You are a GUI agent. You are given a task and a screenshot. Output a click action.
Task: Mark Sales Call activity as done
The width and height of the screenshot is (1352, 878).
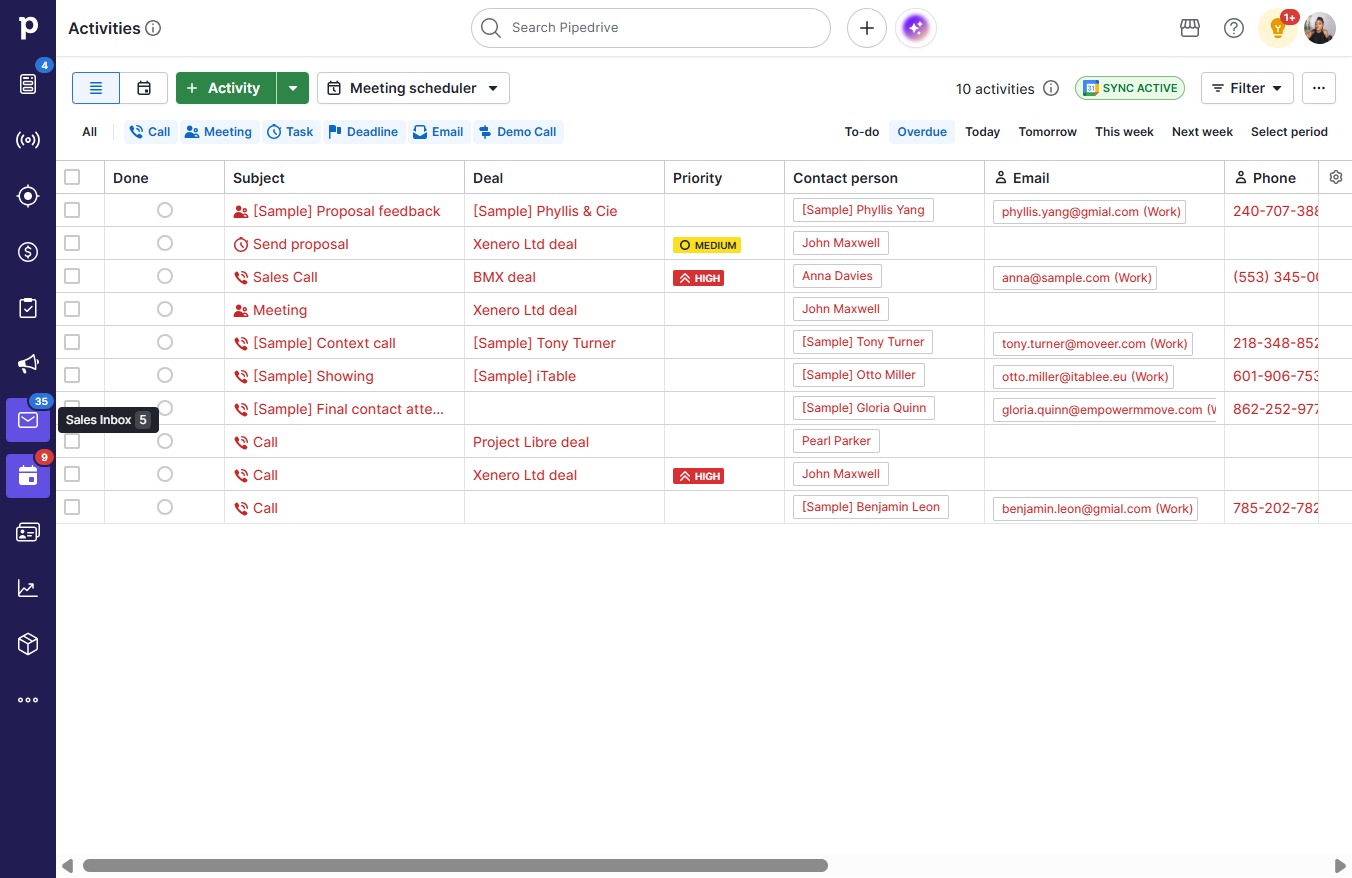pyautogui.click(x=165, y=276)
